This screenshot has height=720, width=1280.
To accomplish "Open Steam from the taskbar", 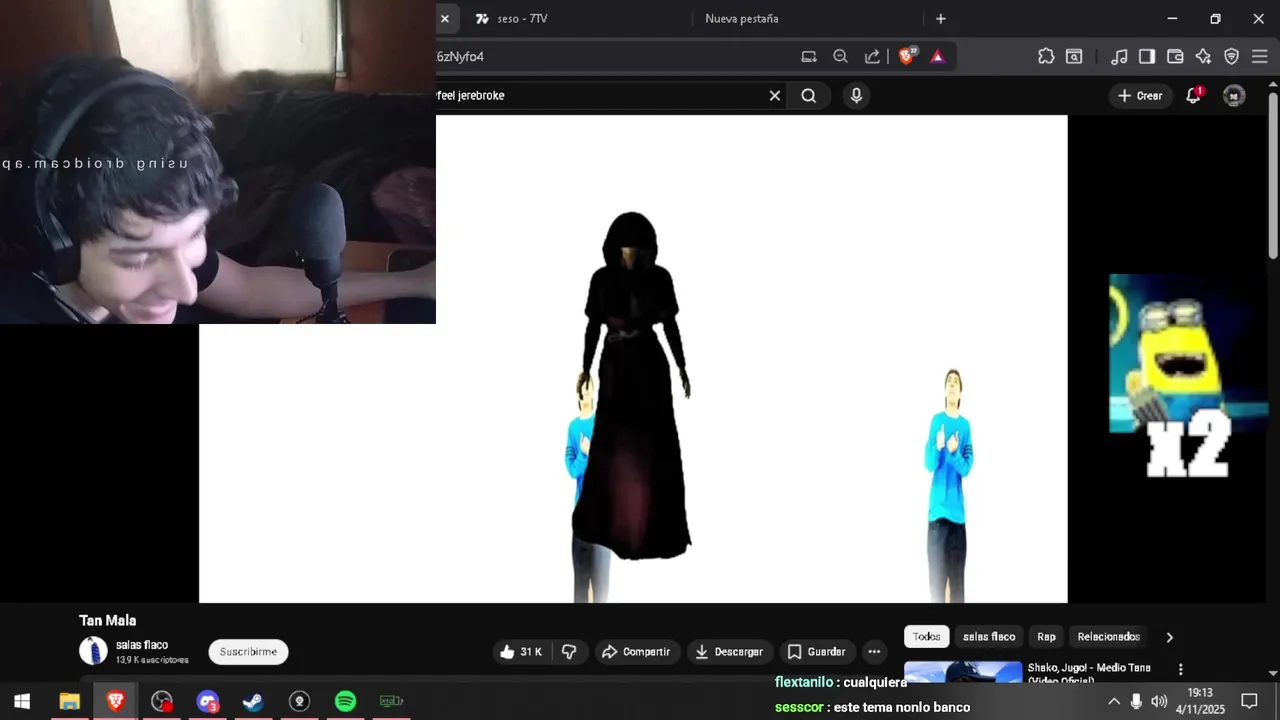I will 253,701.
